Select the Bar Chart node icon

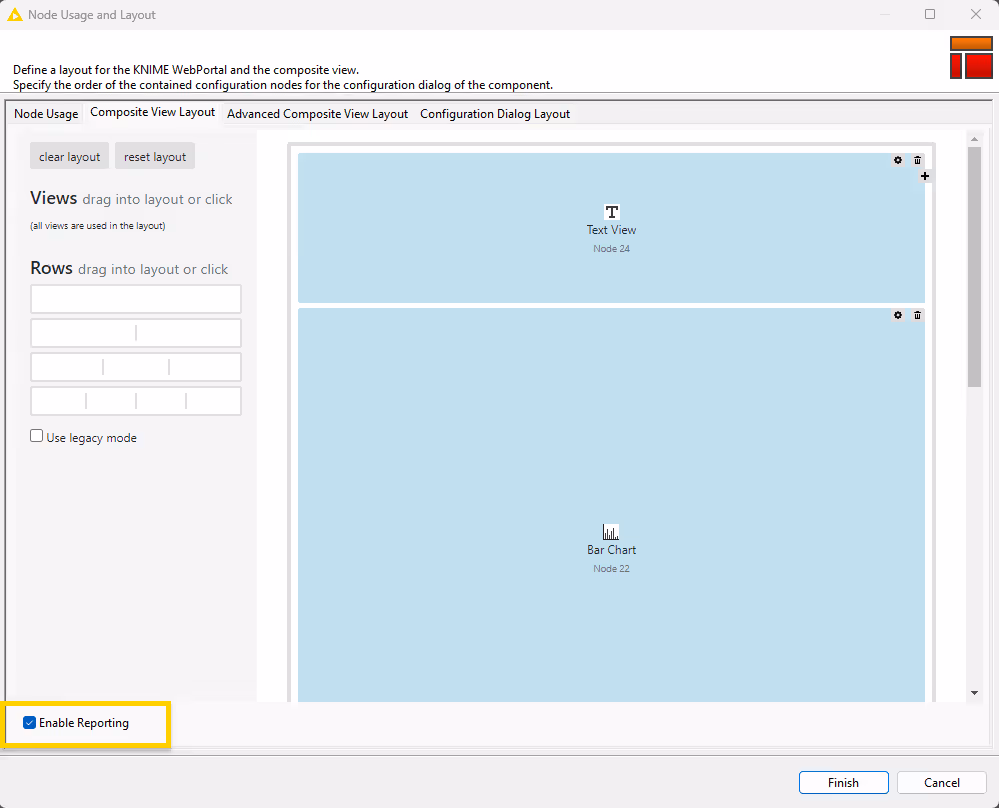coord(611,531)
